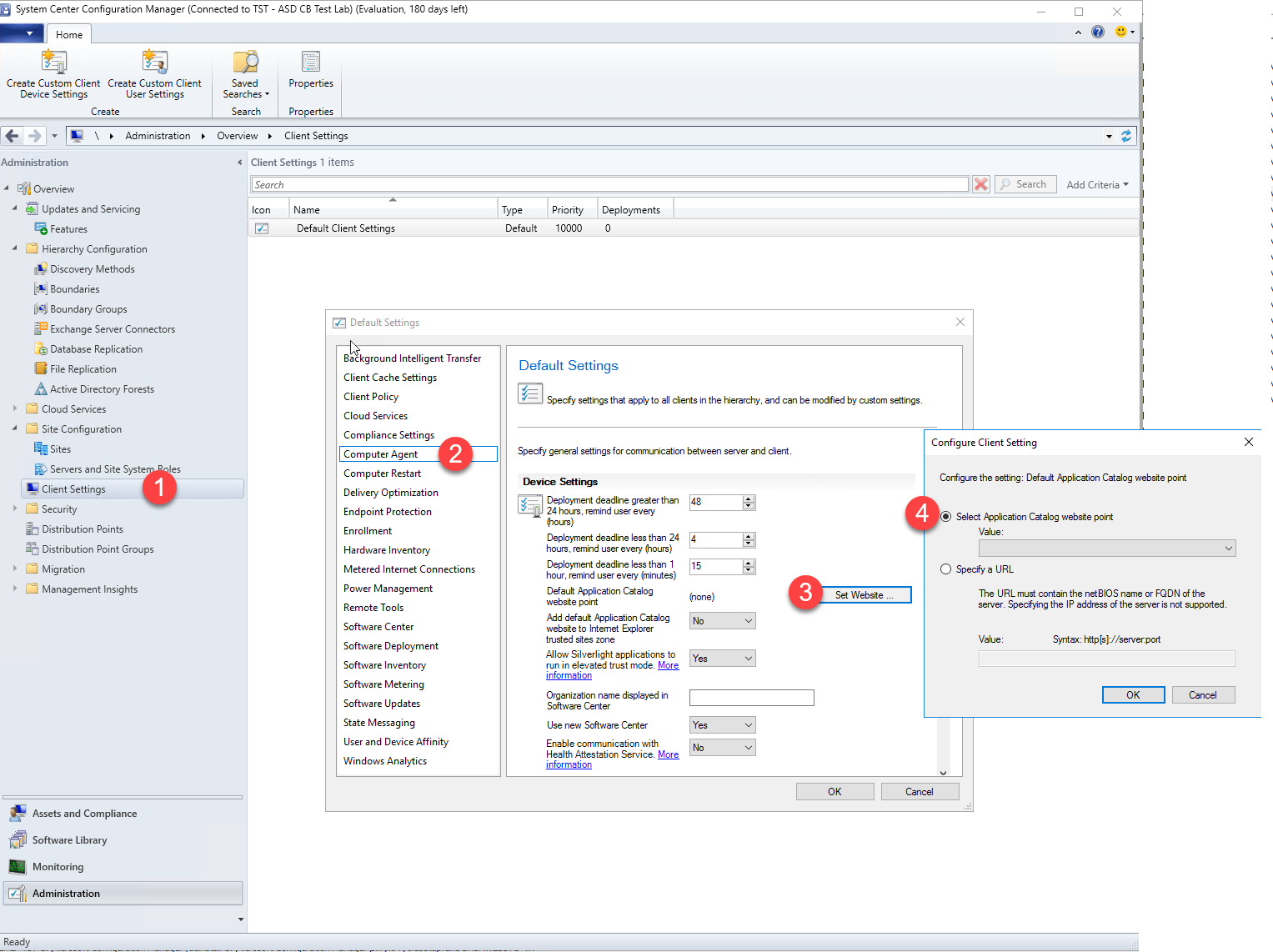Click the back navigation arrow

click(x=12, y=136)
